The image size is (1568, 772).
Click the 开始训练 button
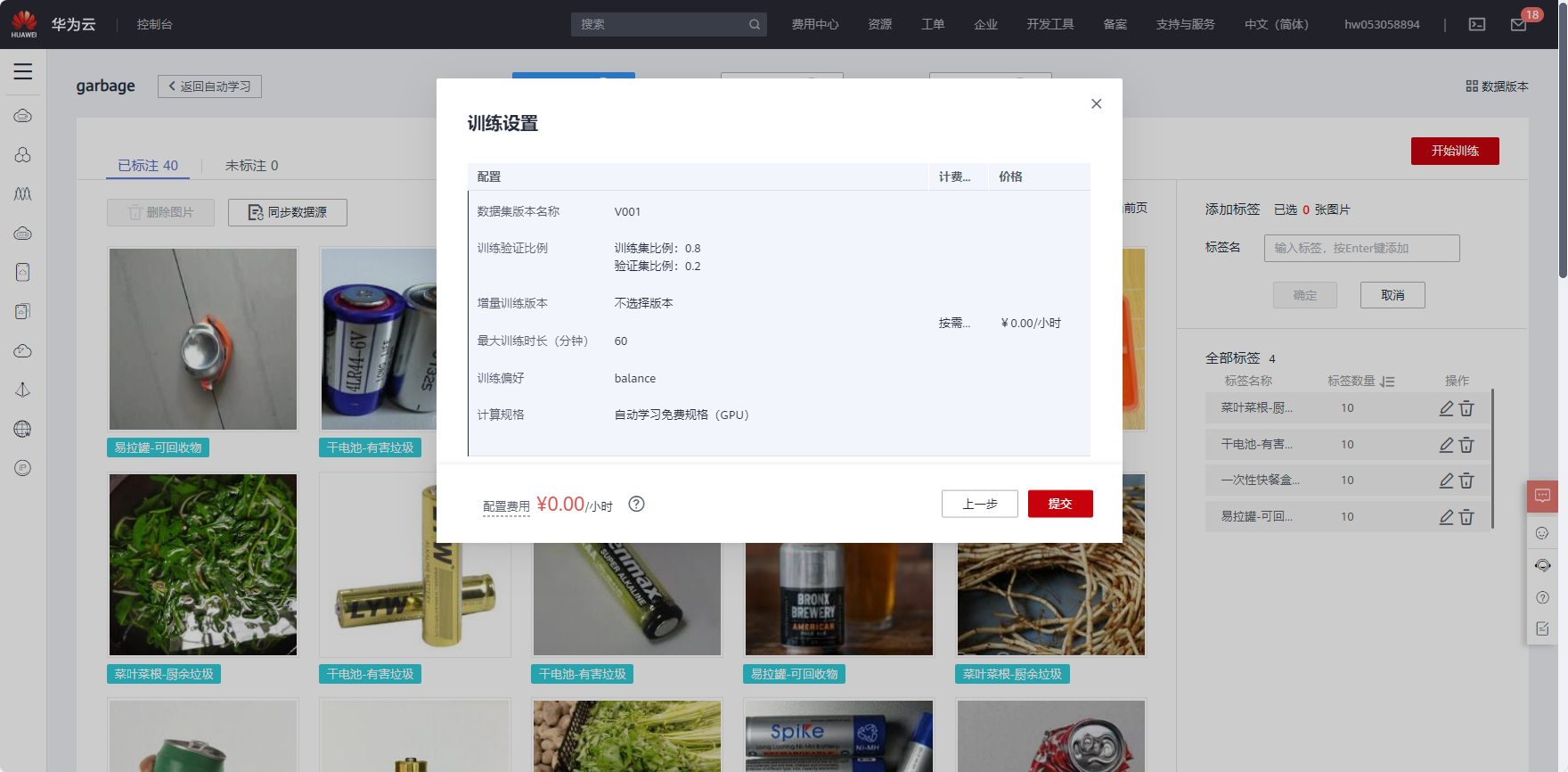(1455, 151)
